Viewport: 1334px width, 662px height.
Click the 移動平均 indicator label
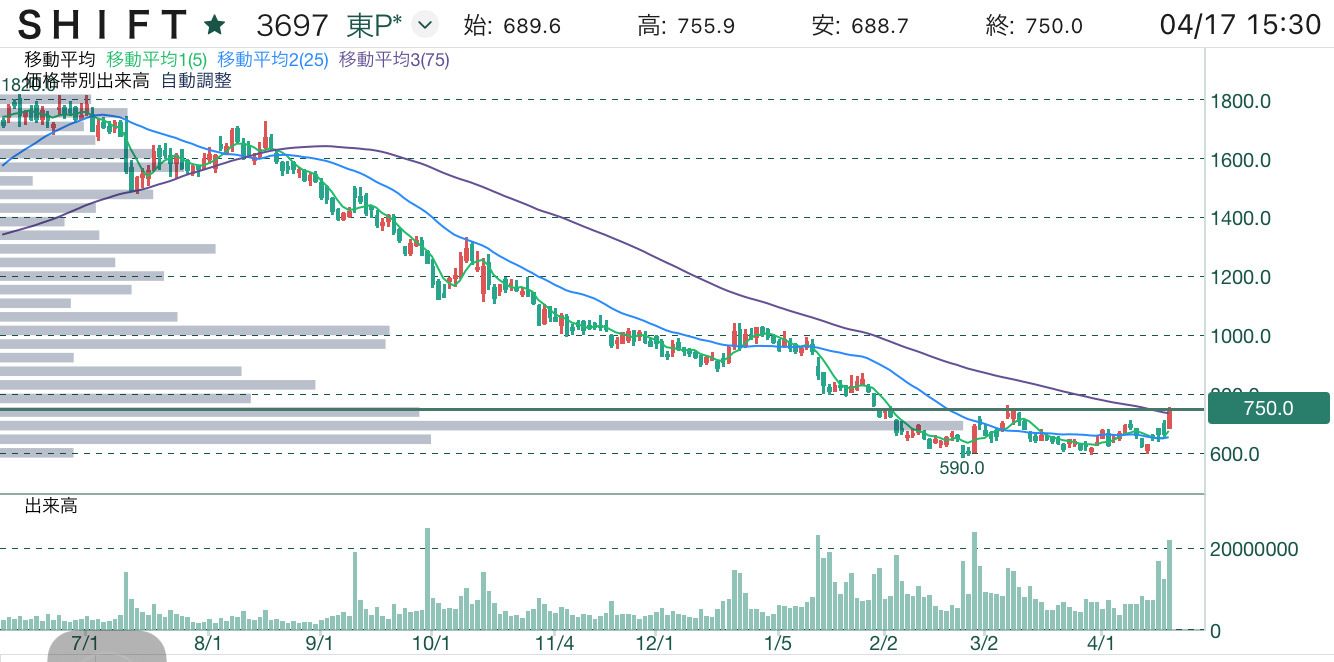[60, 60]
